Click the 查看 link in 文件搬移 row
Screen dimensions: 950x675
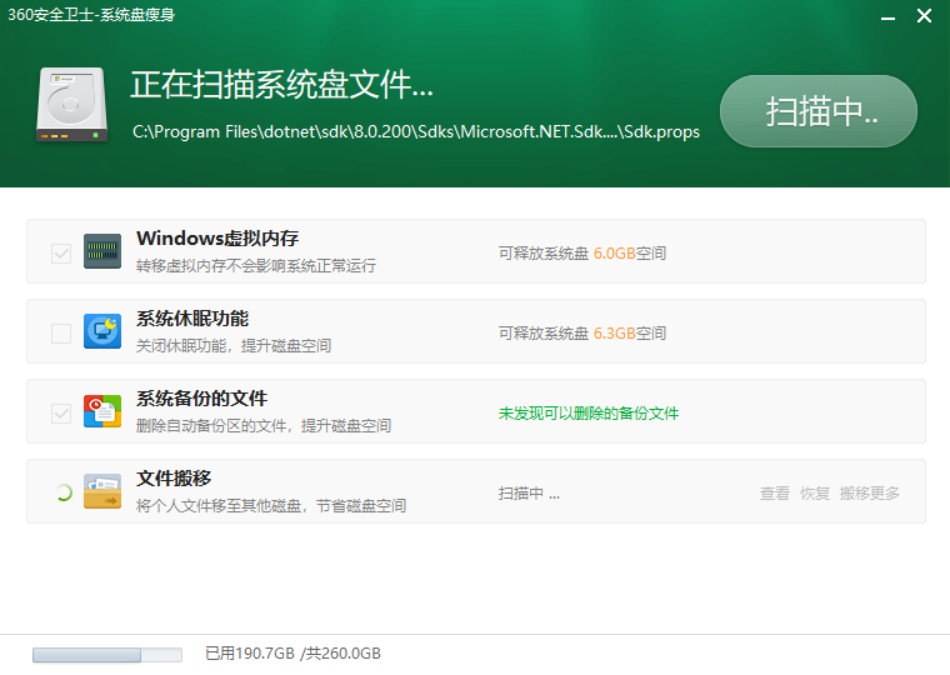774,493
